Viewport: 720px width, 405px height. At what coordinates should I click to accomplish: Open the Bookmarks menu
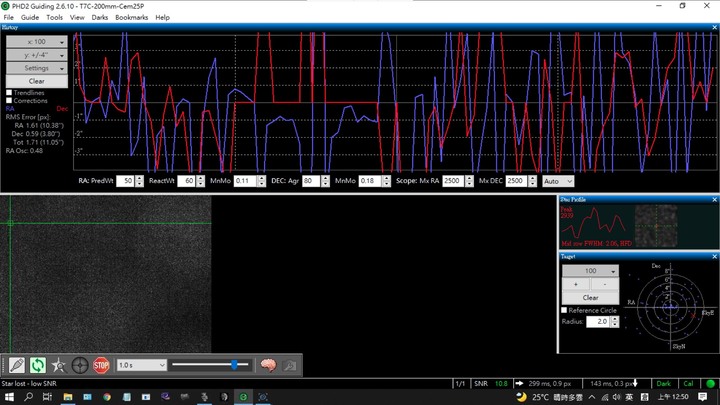click(x=131, y=17)
